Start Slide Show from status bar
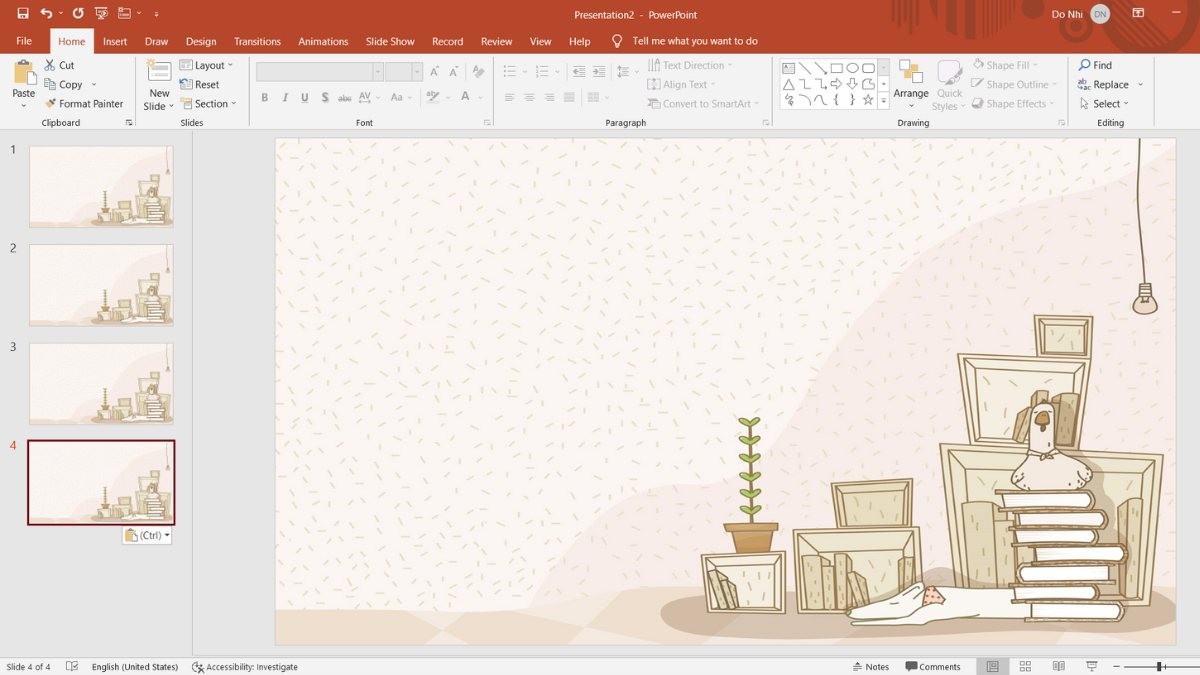This screenshot has height=675, width=1200. 1091,667
